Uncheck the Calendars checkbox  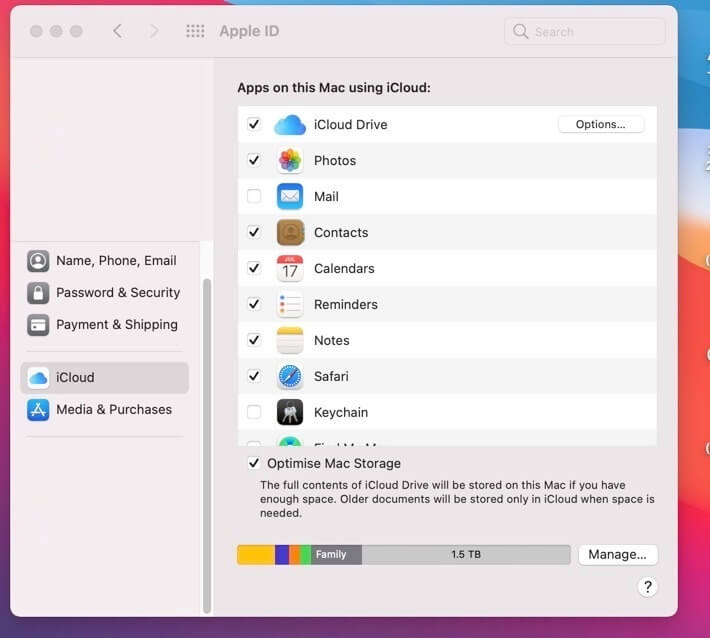254,268
